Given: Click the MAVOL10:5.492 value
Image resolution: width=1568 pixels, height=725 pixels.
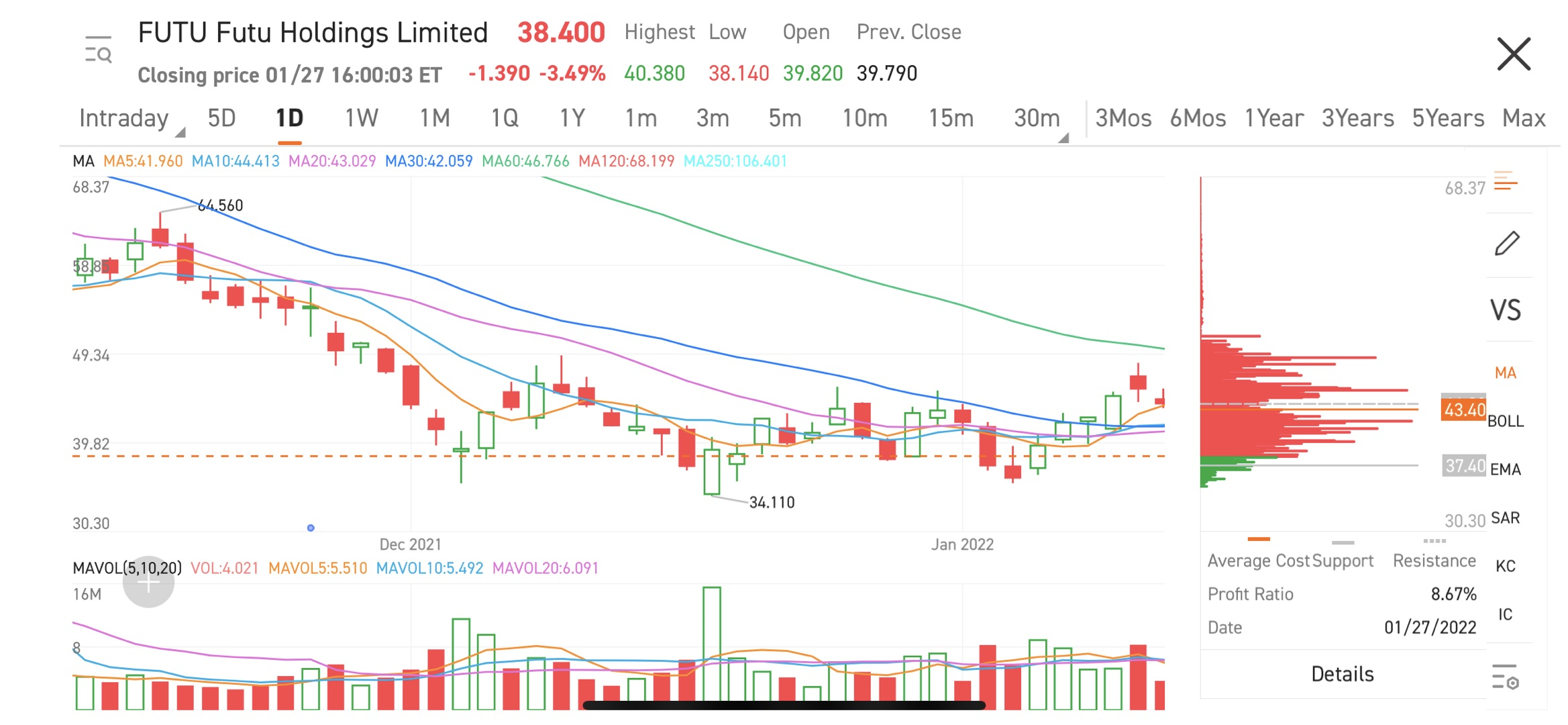Looking at the screenshot, I should (429, 568).
